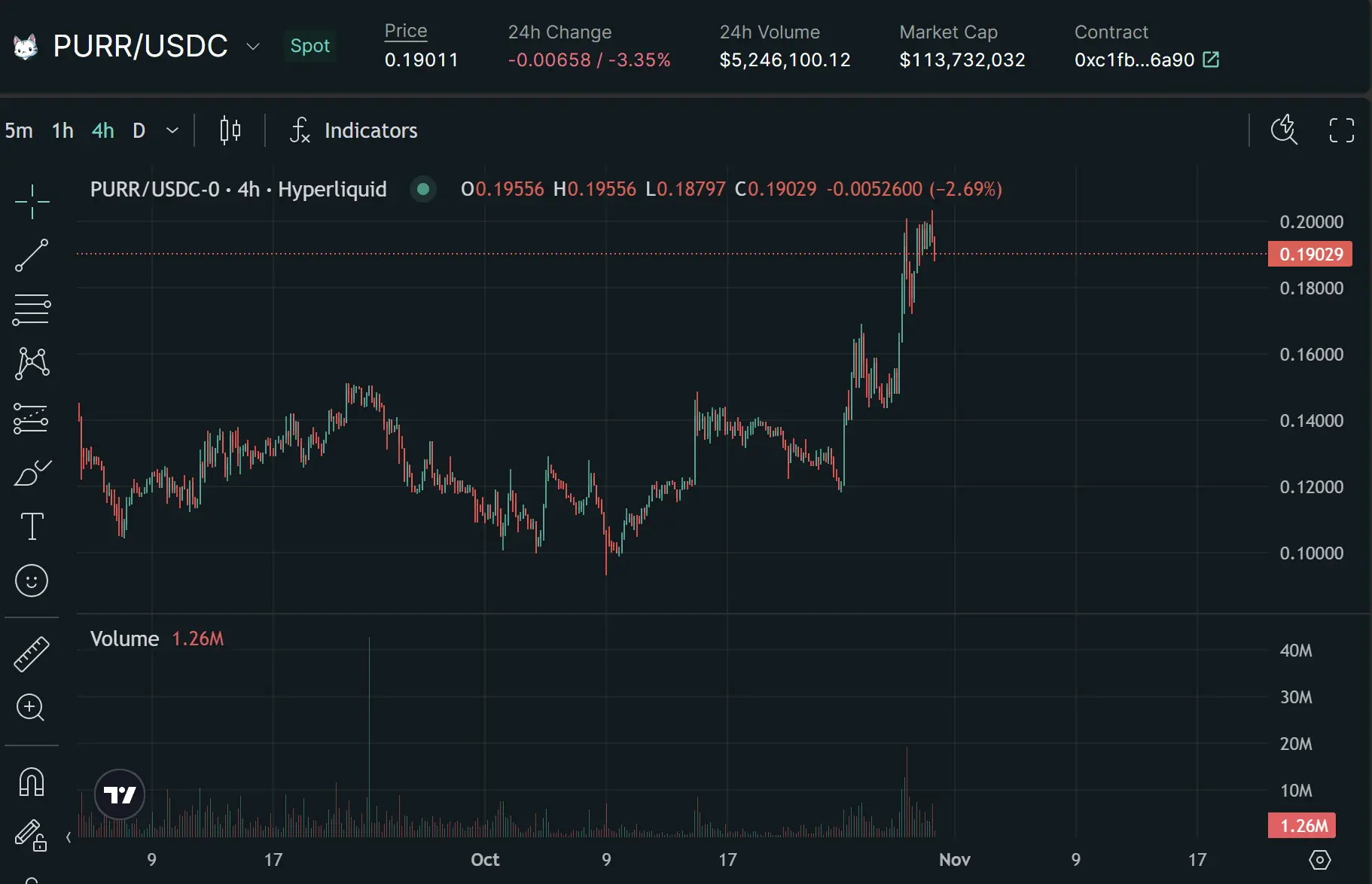Toggle magnet mode for drawings
This screenshot has height=884, width=1372.
click(x=32, y=782)
